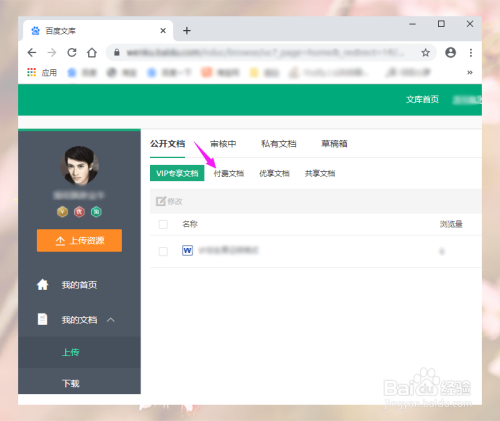The width and height of the screenshot is (500, 421).
Task: Click the gold V badge under avatar
Action: [x=62, y=212]
